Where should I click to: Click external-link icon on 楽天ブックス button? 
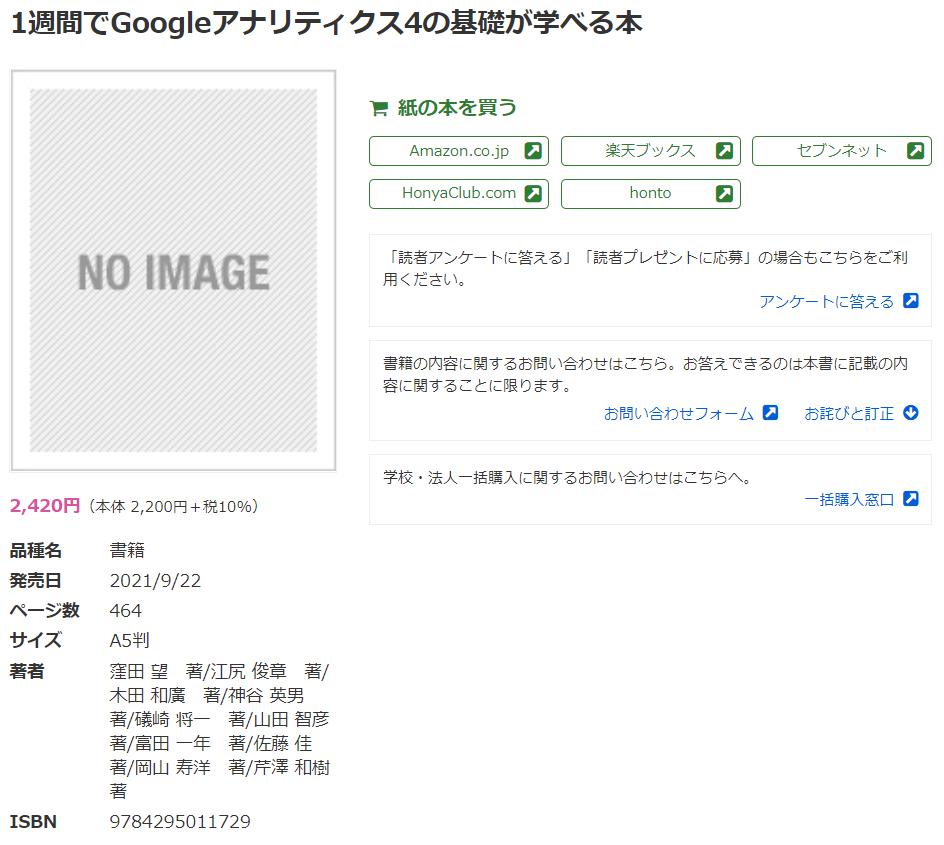724,150
